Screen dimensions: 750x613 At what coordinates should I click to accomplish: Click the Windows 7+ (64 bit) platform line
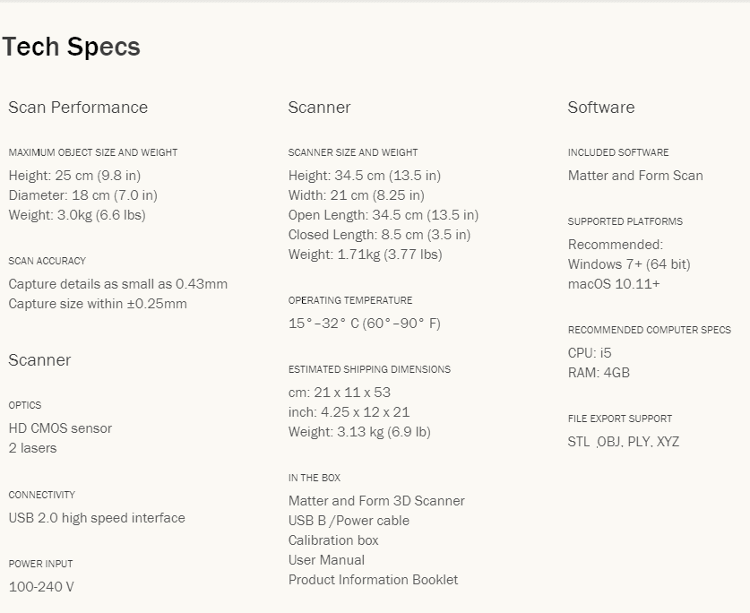tap(629, 265)
